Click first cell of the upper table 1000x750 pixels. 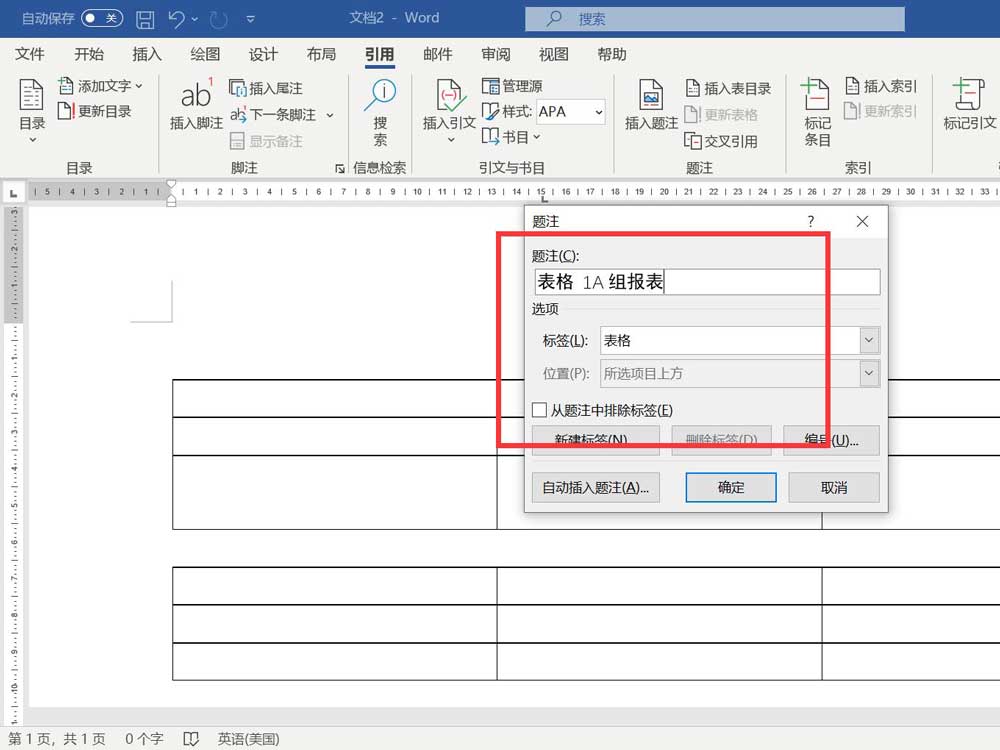click(335, 399)
